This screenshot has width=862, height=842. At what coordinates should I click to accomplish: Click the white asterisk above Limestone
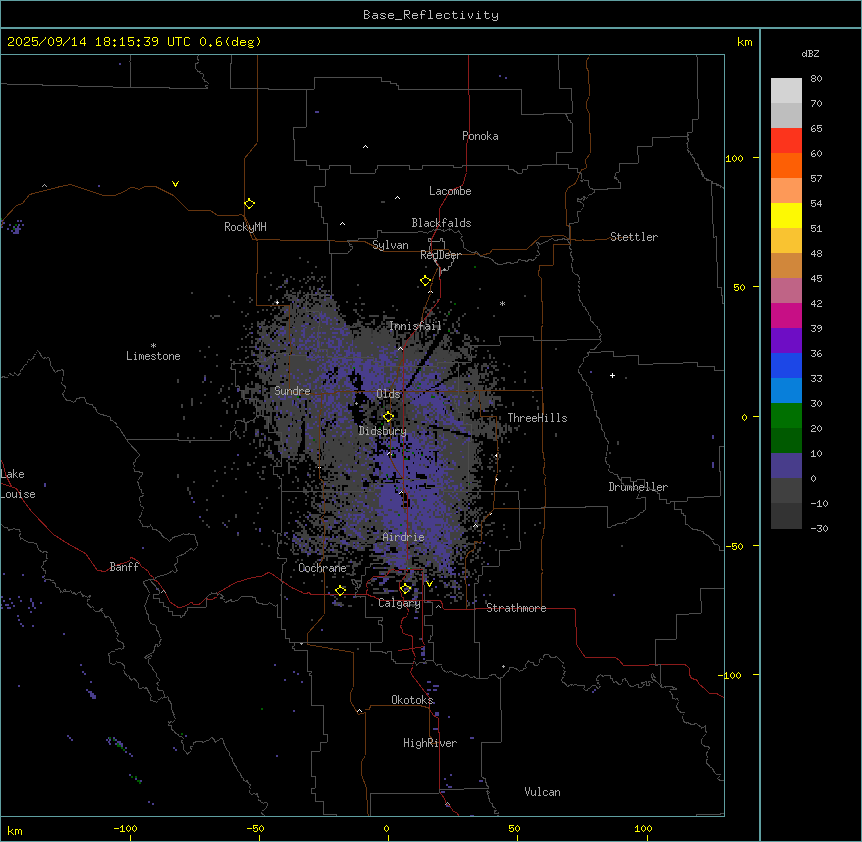[x=153, y=346]
